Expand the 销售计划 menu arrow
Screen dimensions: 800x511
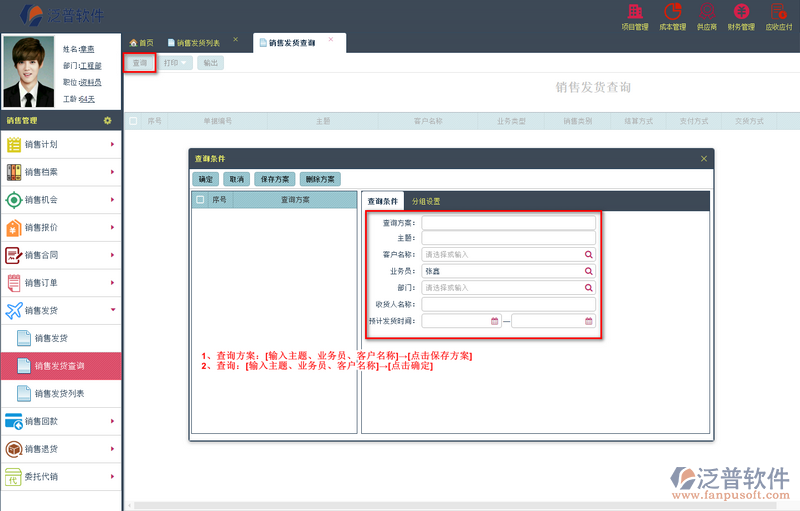[112, 144]
